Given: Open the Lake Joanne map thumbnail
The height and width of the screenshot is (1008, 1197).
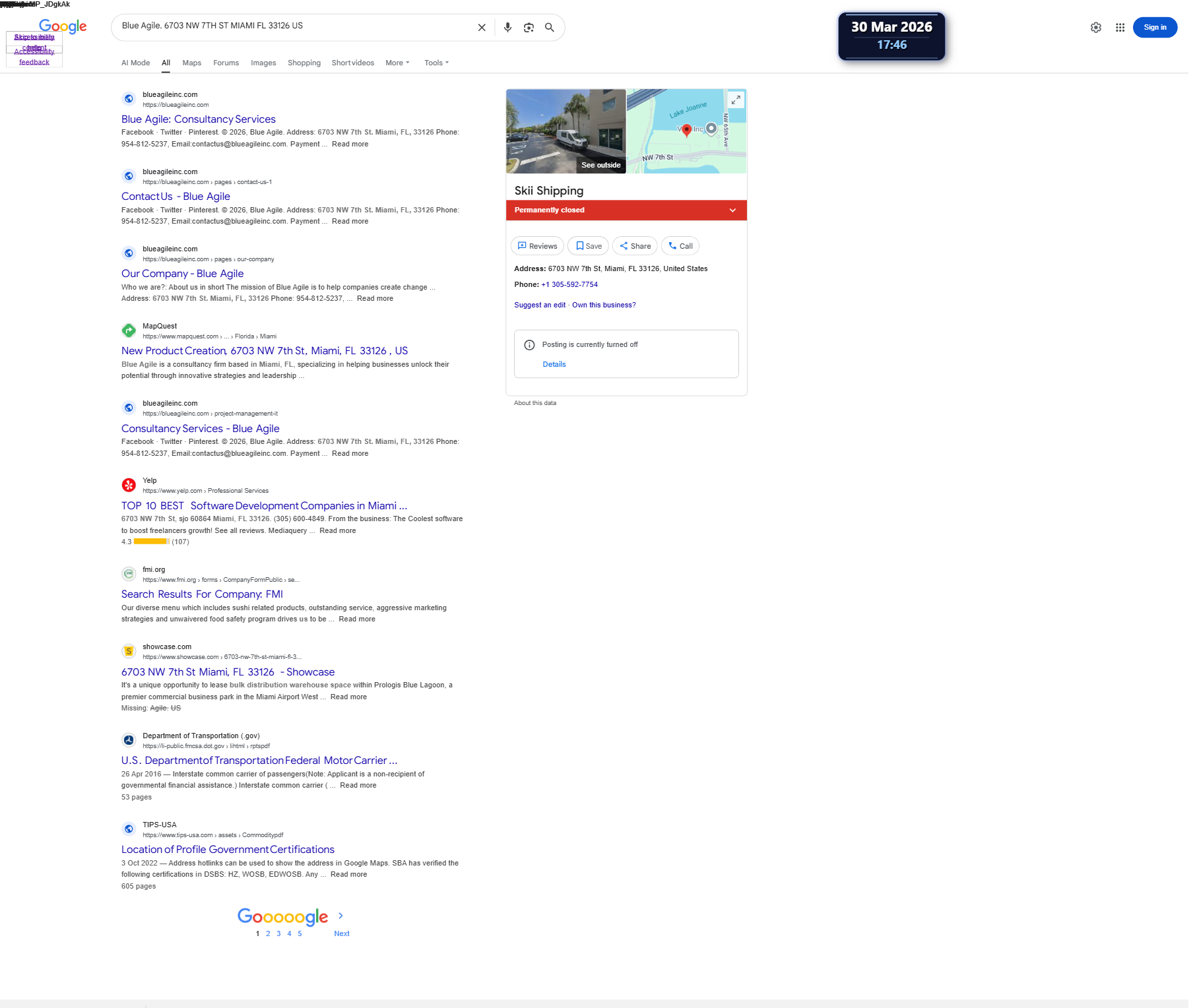Looking at the screenshot, I should click(687, 131).
